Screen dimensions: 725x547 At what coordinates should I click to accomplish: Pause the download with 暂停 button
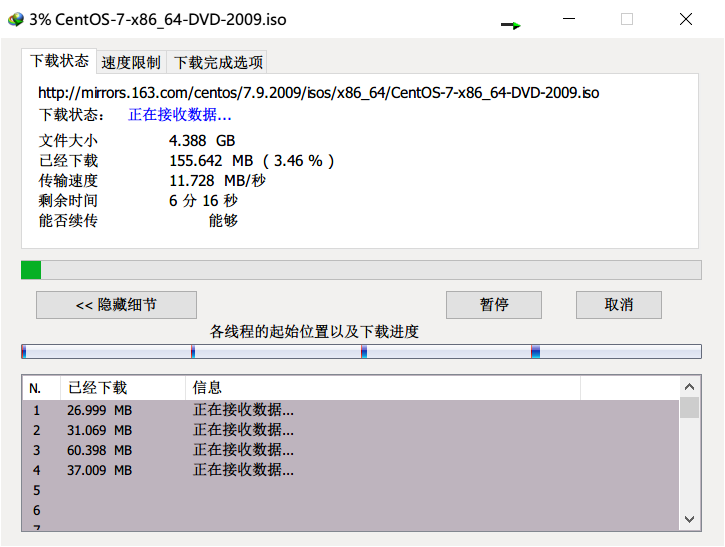[x=494, y=305]
